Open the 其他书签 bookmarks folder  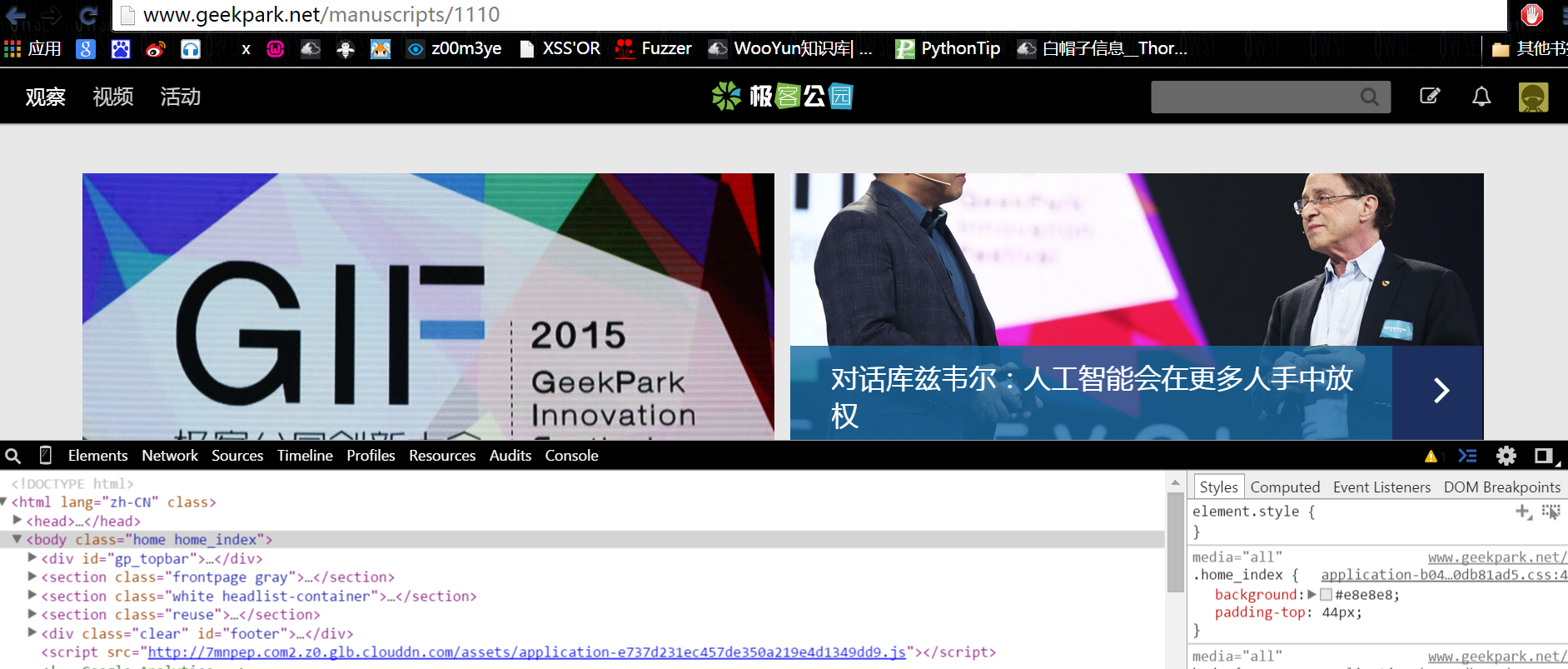point(1529,49)
